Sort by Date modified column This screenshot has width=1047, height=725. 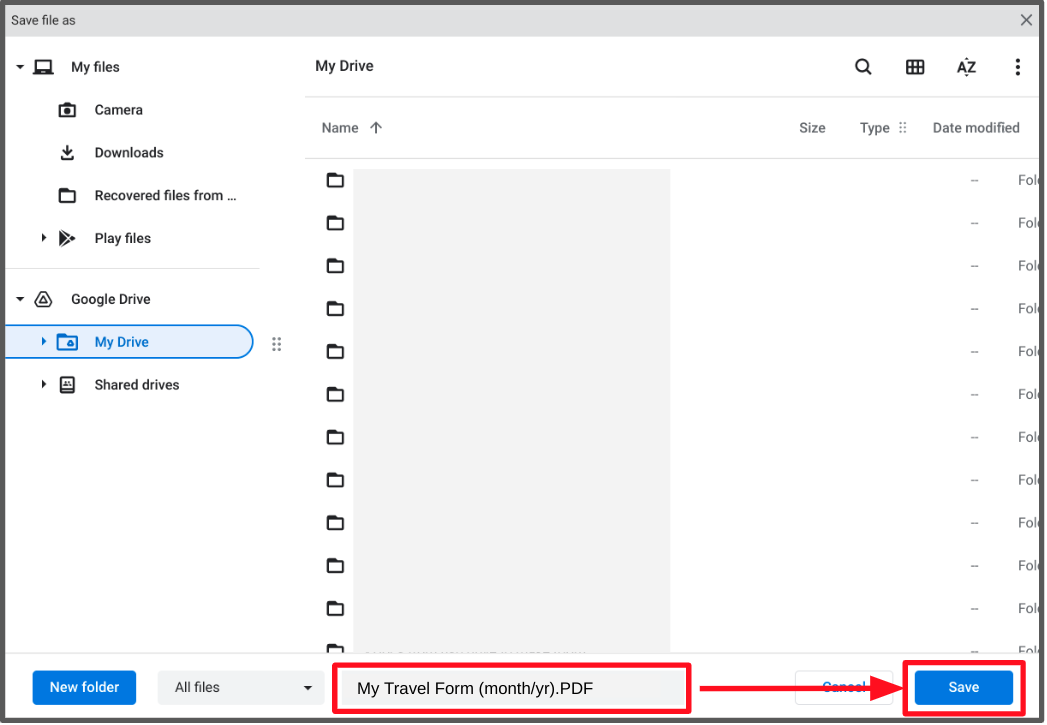(975, 128)
